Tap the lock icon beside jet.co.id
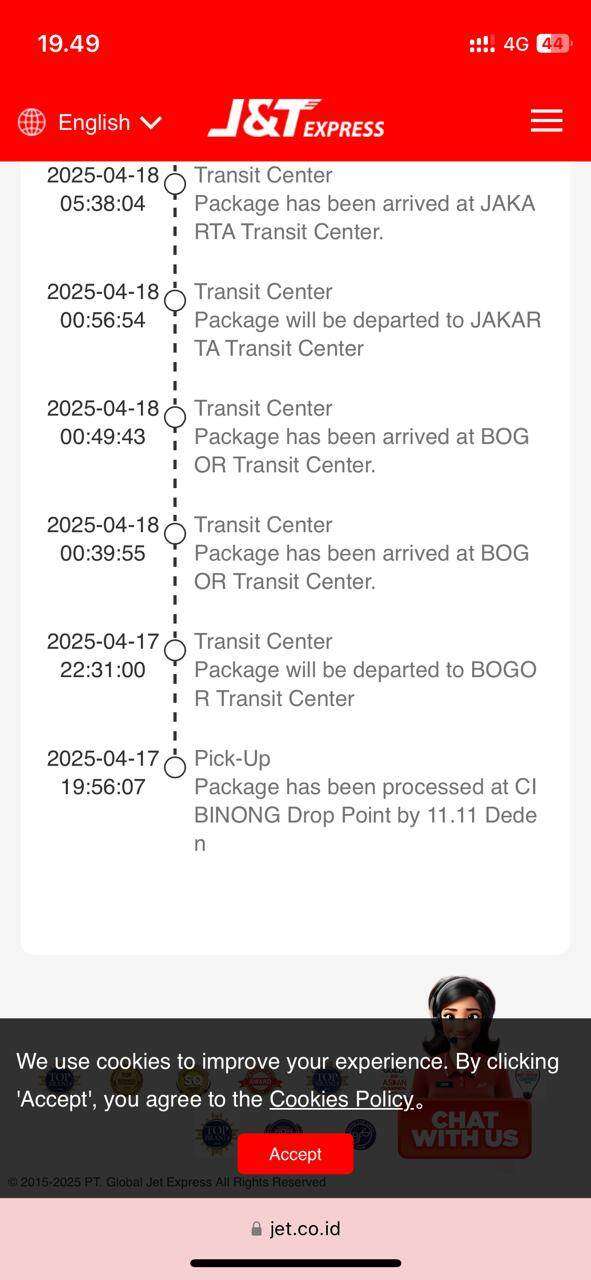 pos(257,1229)
